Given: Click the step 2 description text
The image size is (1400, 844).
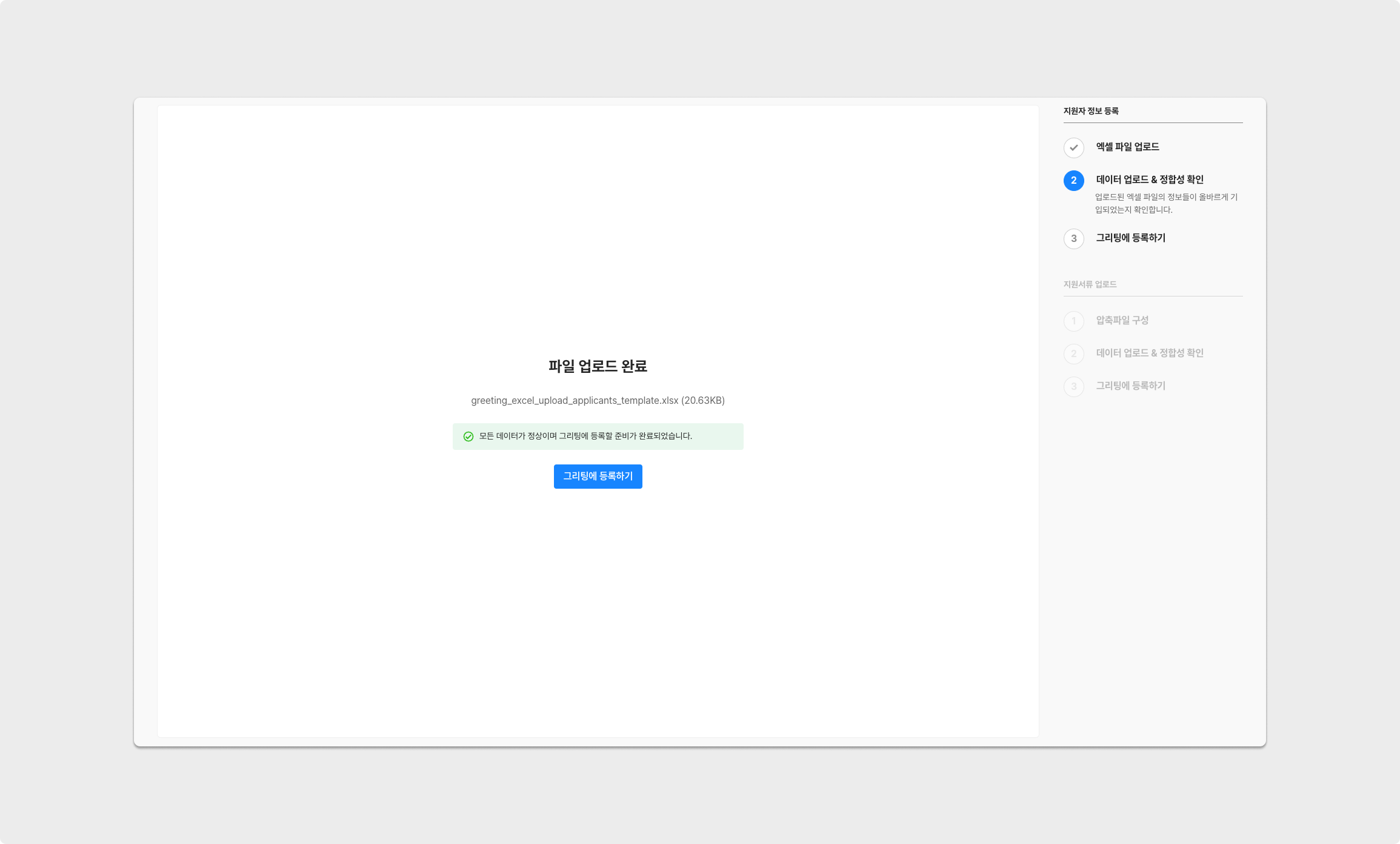Looking at the screenshot, I should tap(1165, 203).
